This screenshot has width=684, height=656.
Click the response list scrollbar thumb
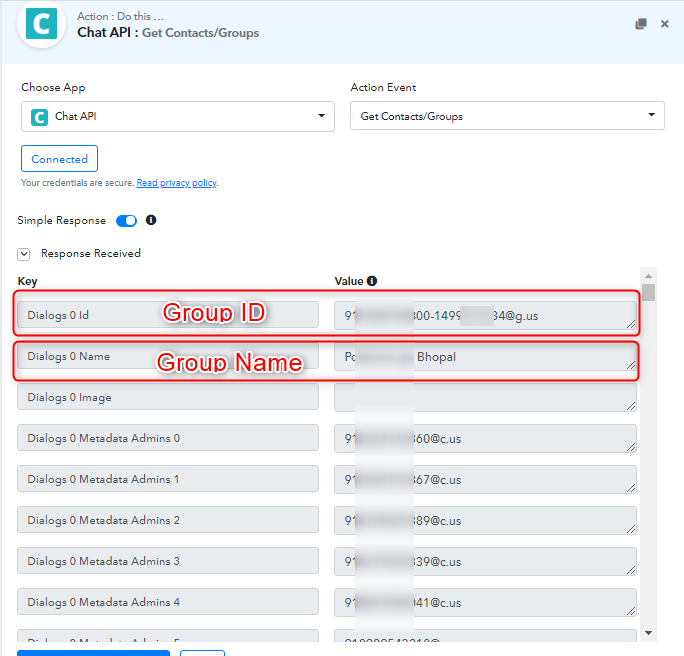click(649, 292)
